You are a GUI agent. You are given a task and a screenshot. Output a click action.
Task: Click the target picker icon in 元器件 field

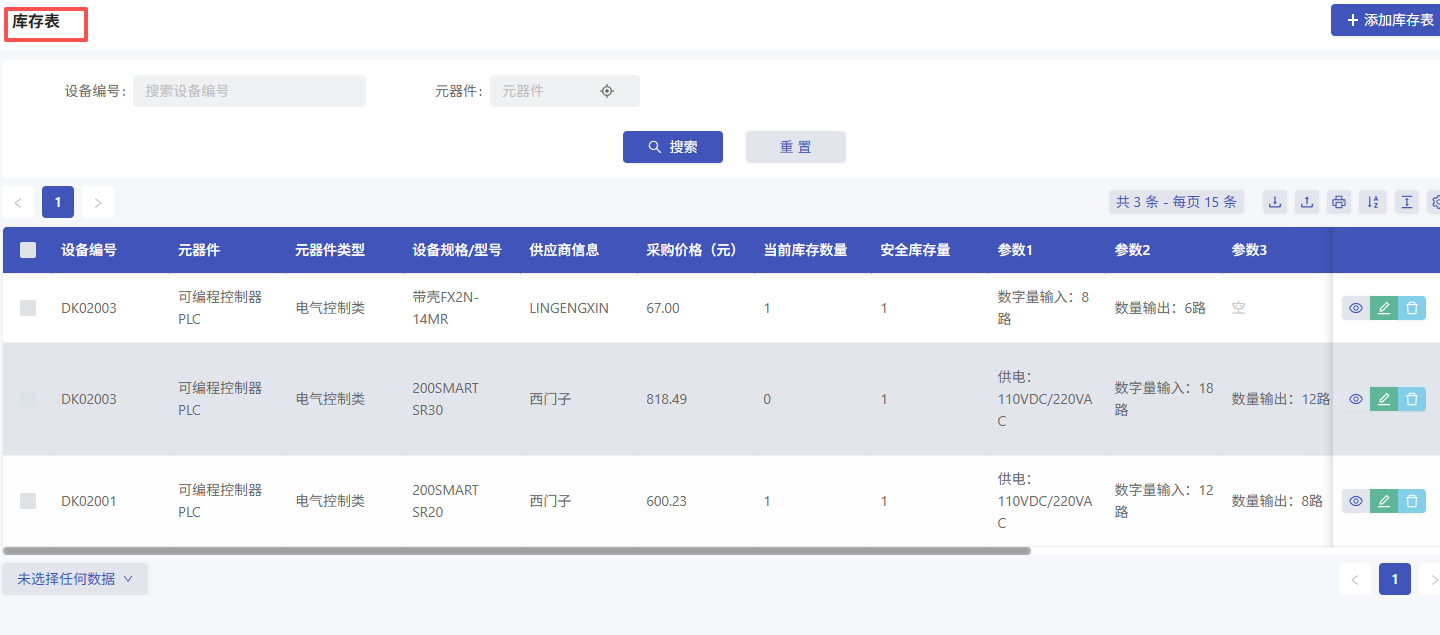[x=607, y=91]
